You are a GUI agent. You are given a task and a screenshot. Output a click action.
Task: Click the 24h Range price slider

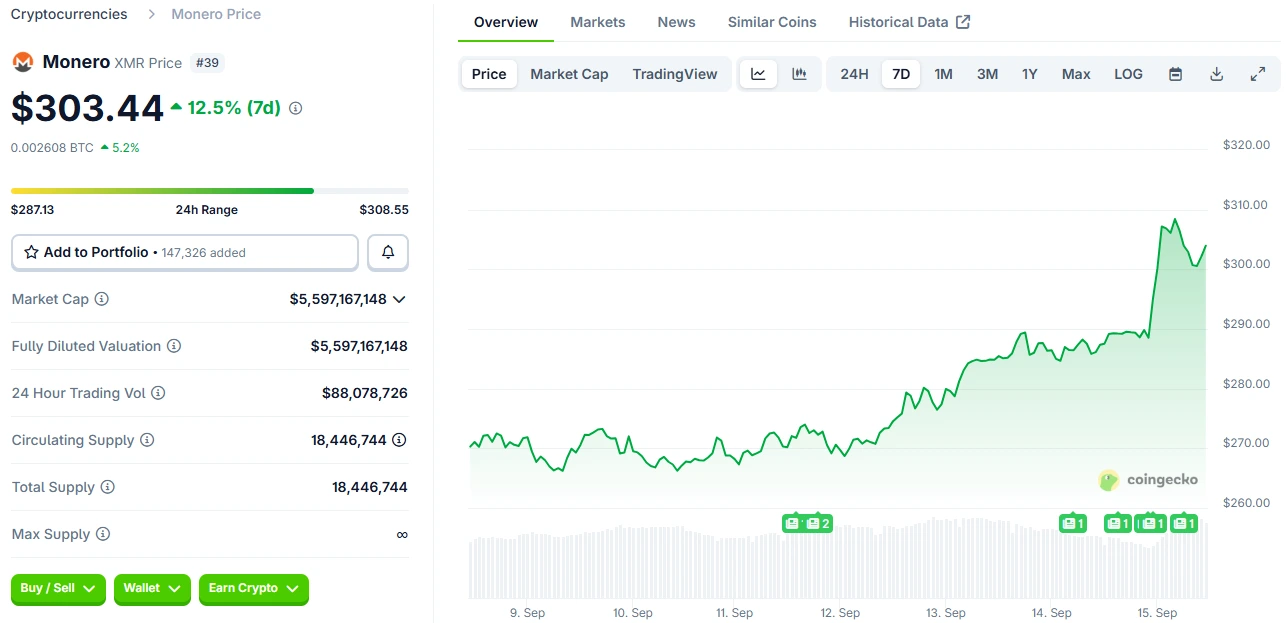[209, 189]
